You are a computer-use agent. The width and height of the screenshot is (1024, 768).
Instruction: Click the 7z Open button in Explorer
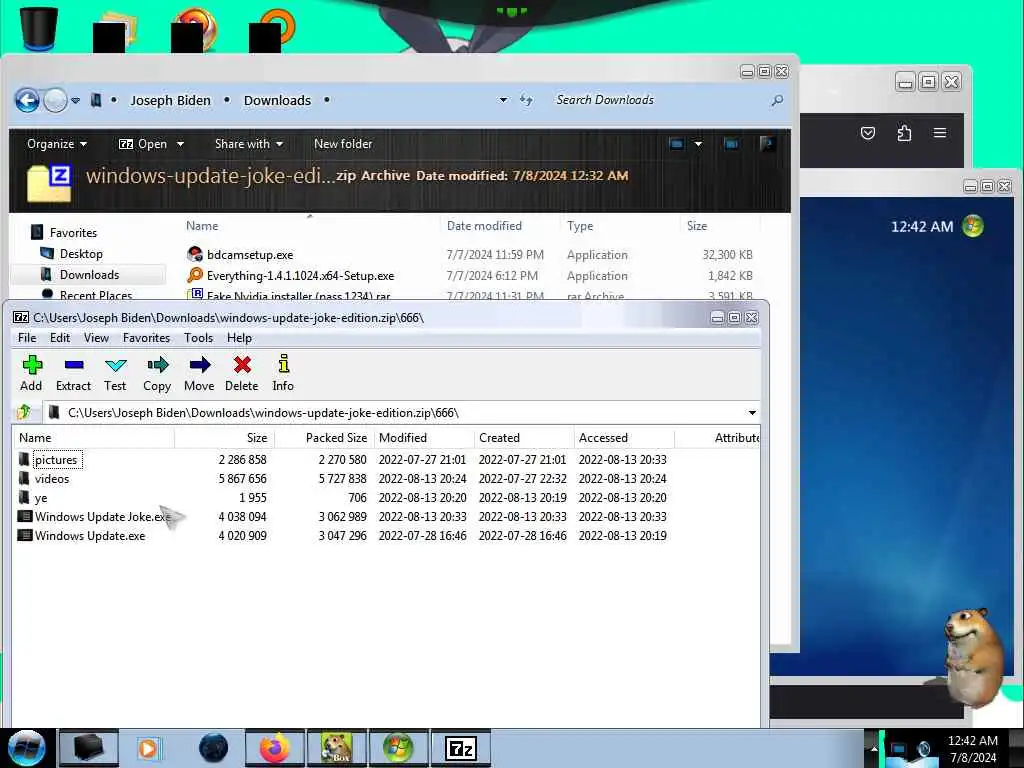[143, 144]
